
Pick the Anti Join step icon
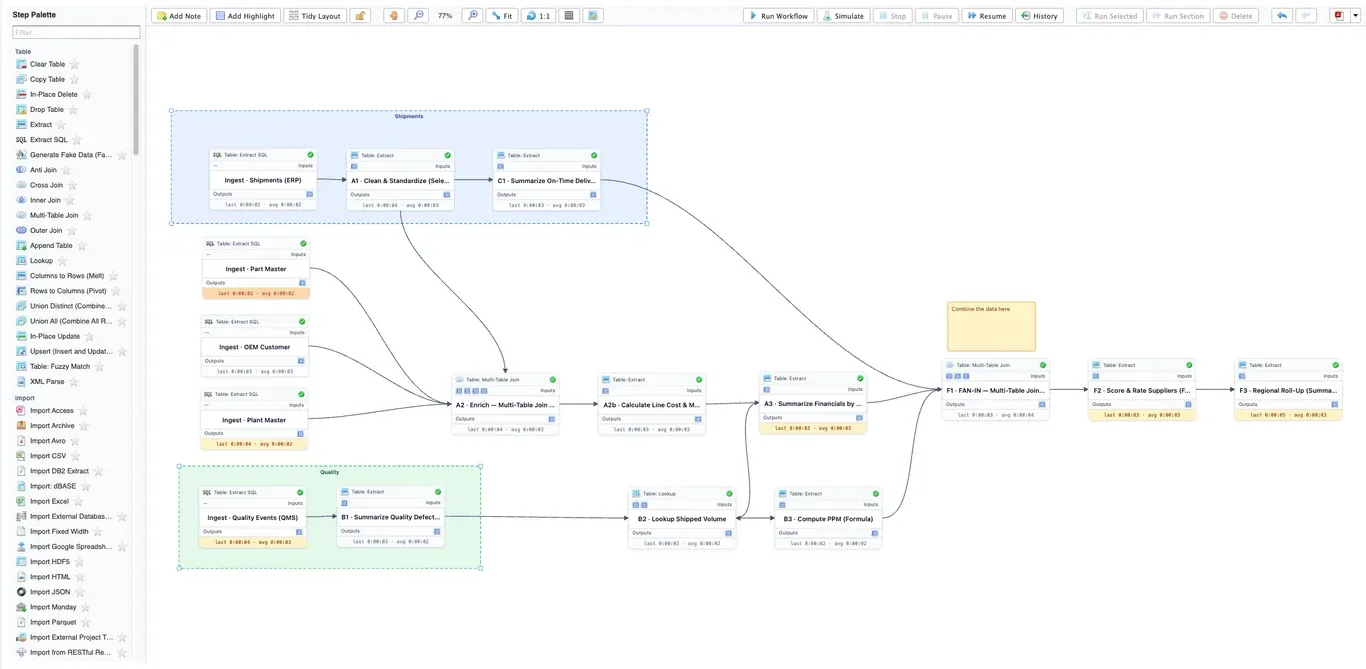pyautogui.click(x=21, y=170)
